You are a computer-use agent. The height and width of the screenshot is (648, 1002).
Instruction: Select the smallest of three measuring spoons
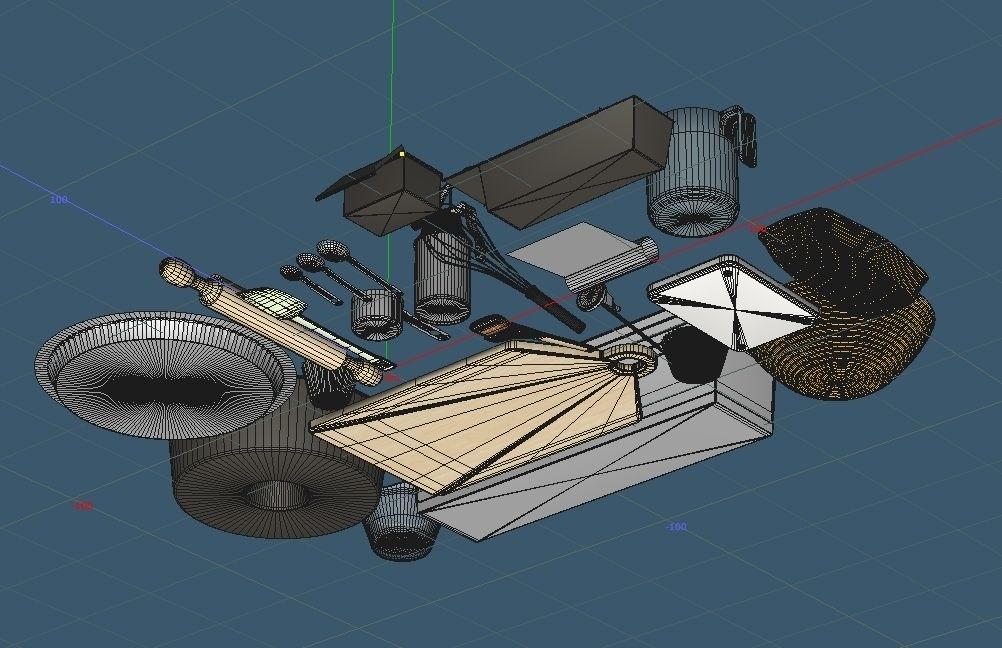(310, 284)
